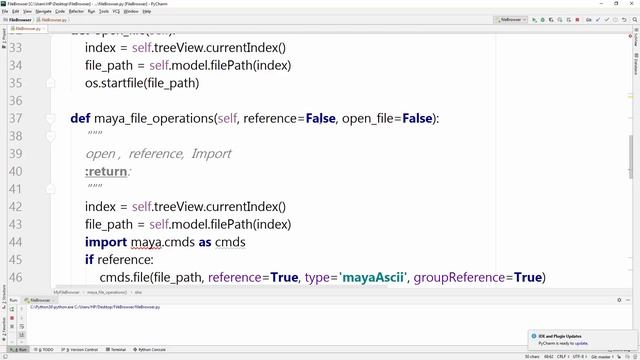Click the undo/revert arrow icon in the toolbar
This screenshot has width=640, height=360.
pos(624,20)
